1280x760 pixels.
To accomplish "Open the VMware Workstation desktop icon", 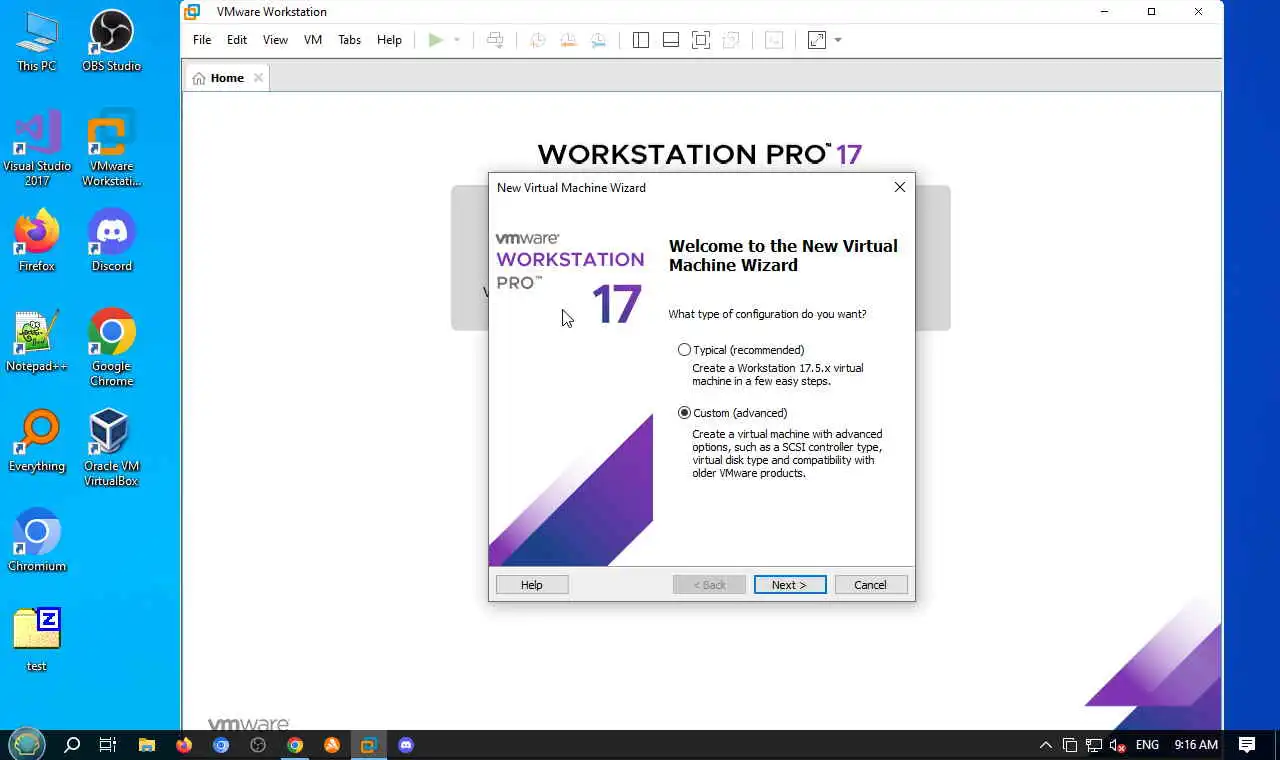I will (x=112, y=149).
